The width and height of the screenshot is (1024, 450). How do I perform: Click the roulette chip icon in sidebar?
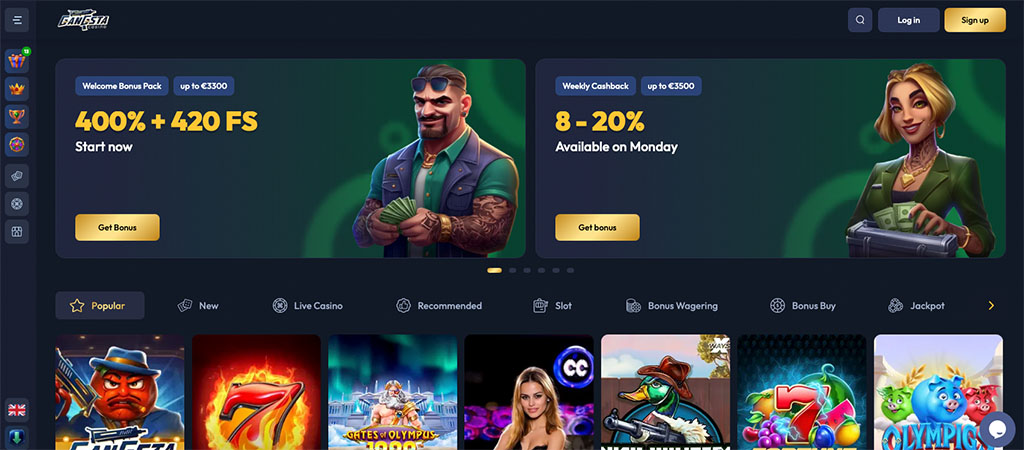17,204
